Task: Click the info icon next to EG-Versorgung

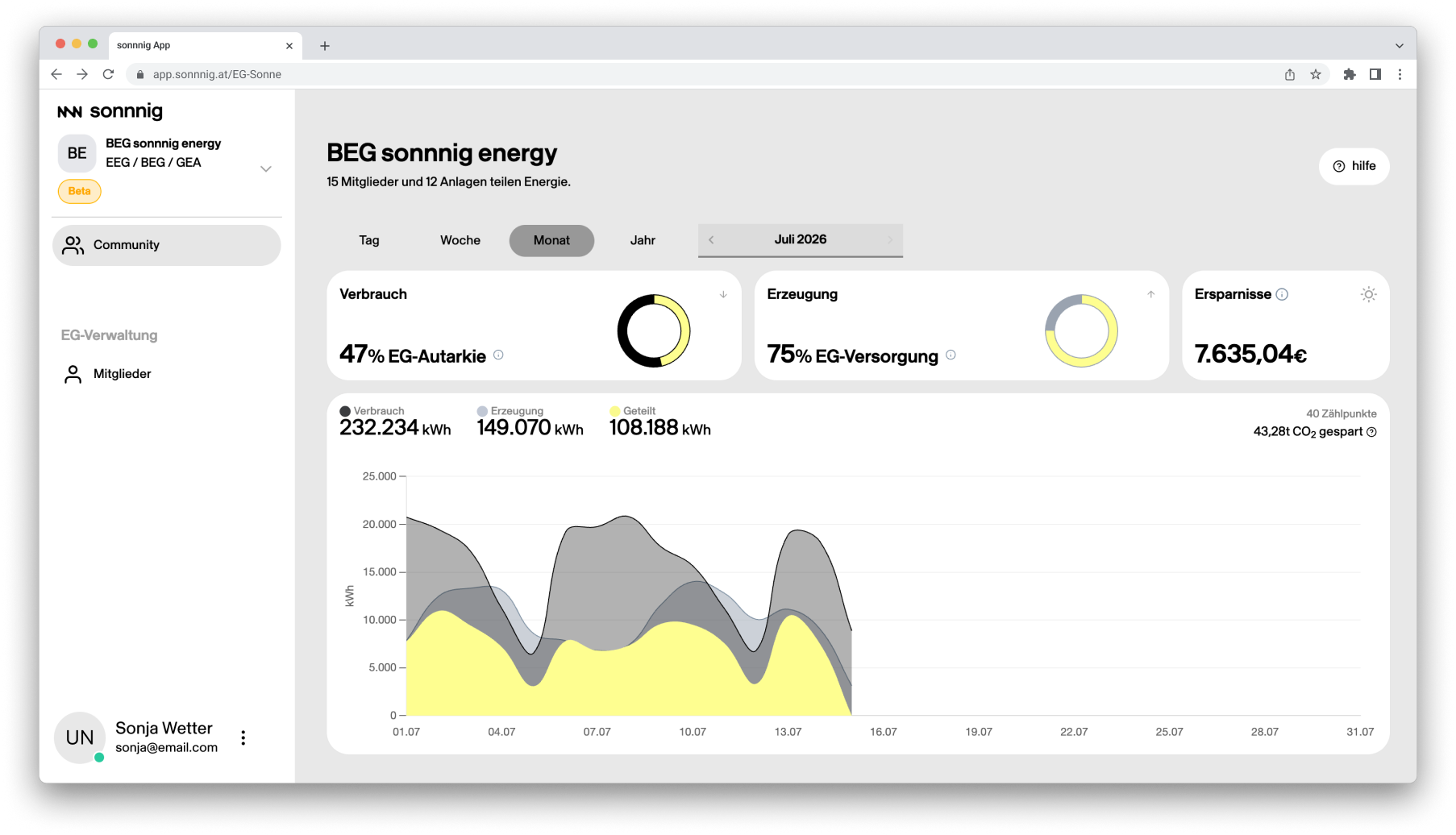Action: [x=951, y=355]
